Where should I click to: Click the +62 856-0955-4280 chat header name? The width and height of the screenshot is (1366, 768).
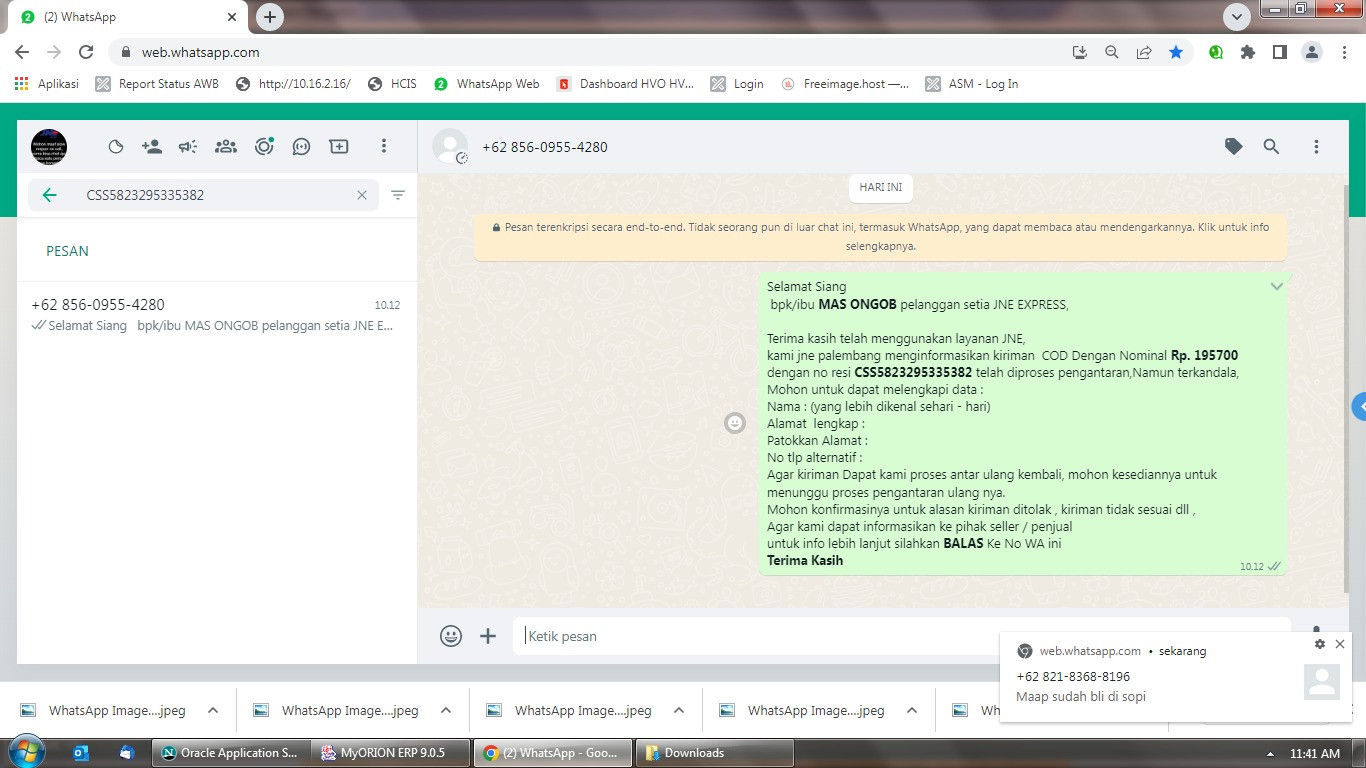545,147
